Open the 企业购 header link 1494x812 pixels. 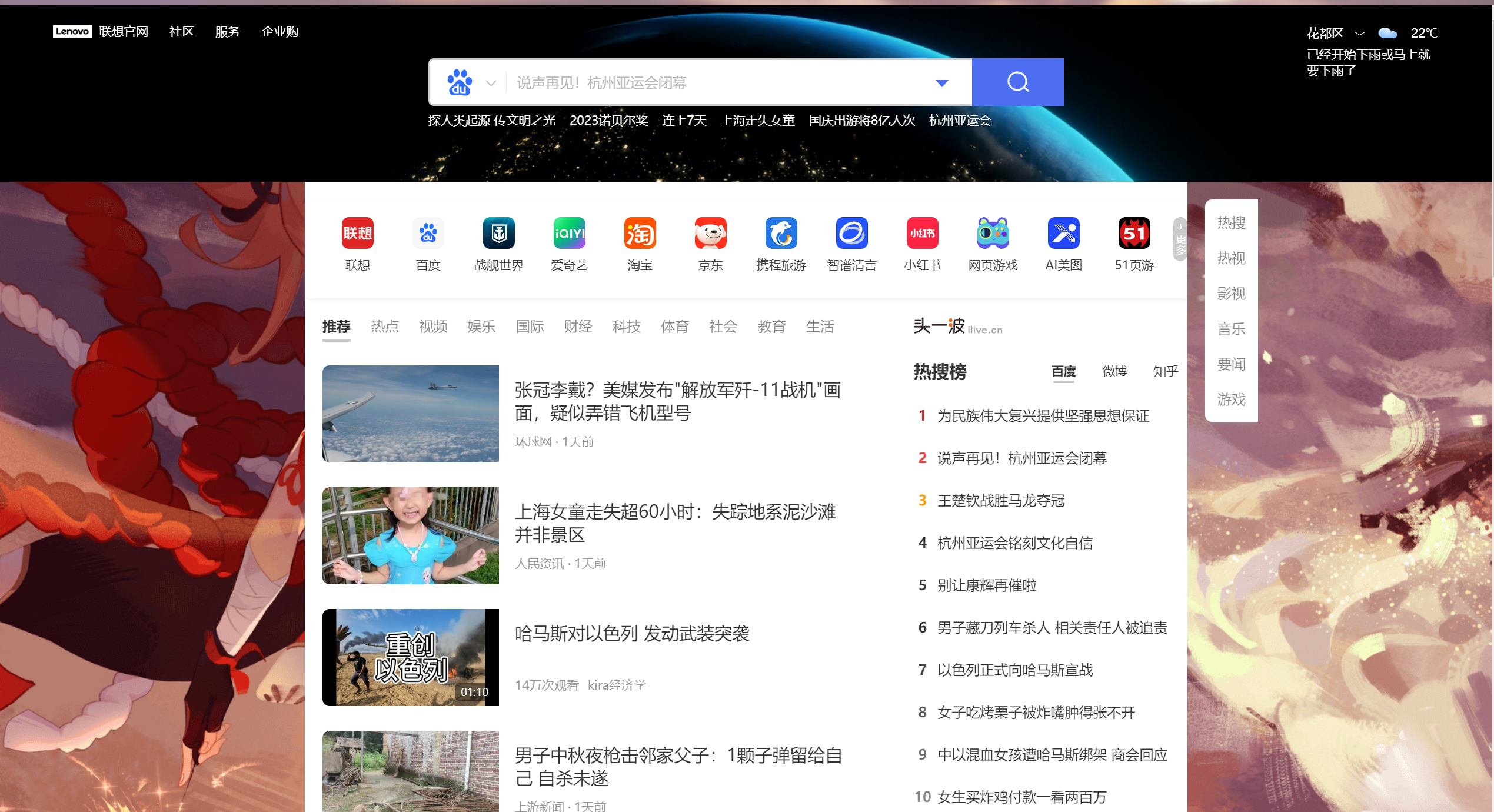tap(279, 32)
